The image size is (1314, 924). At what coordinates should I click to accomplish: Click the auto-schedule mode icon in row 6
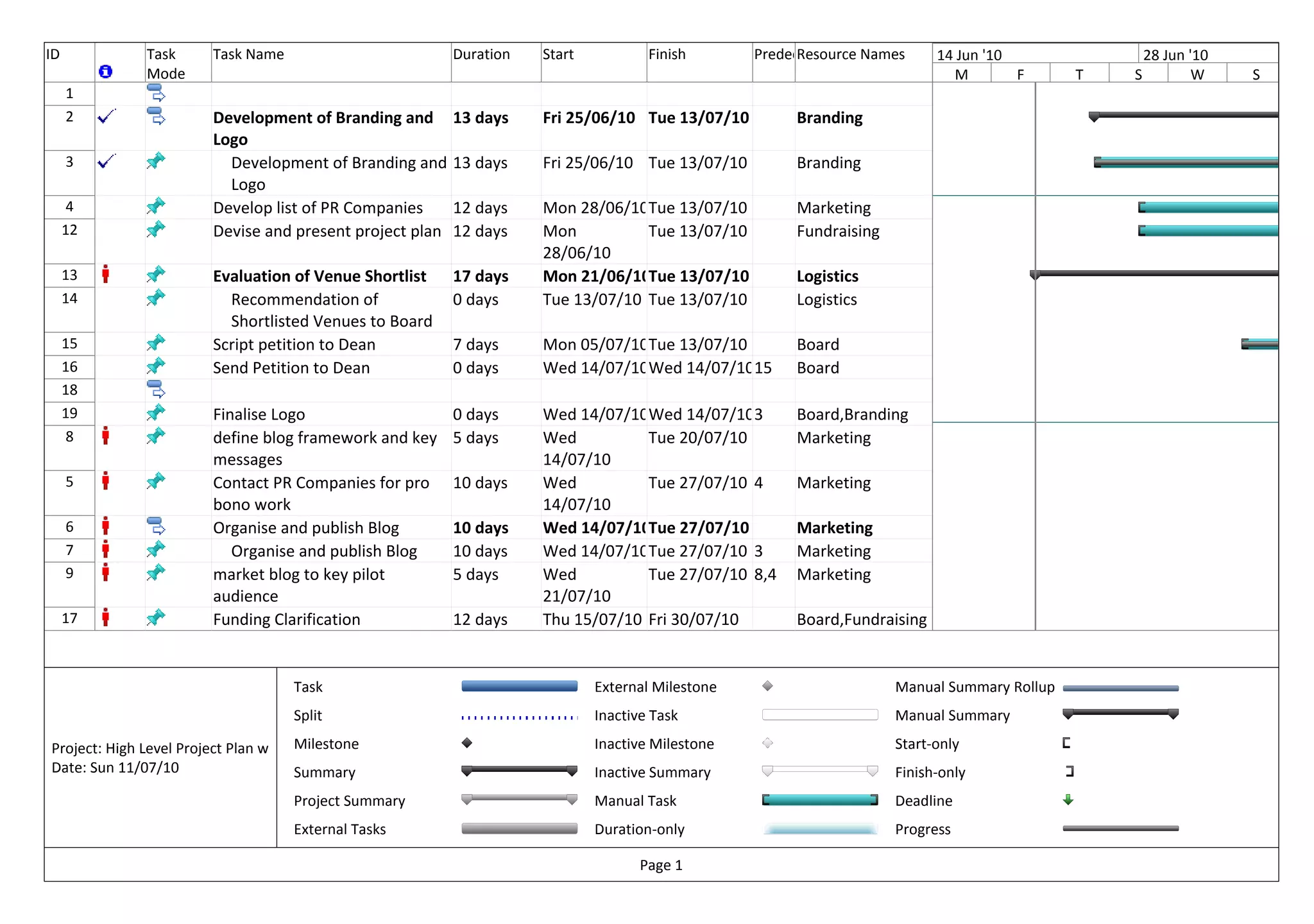pos(156,526)
